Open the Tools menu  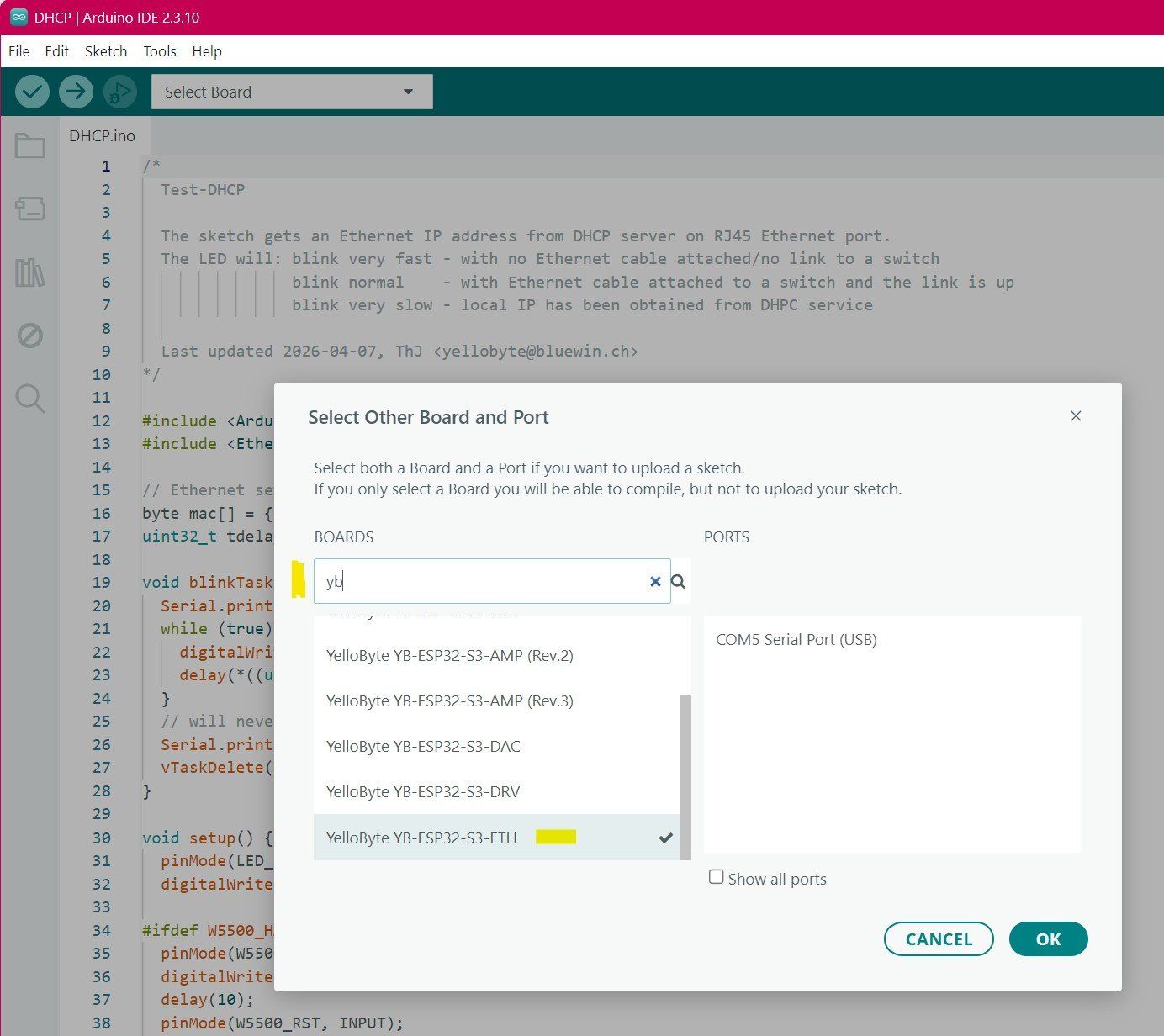point(160,51)
